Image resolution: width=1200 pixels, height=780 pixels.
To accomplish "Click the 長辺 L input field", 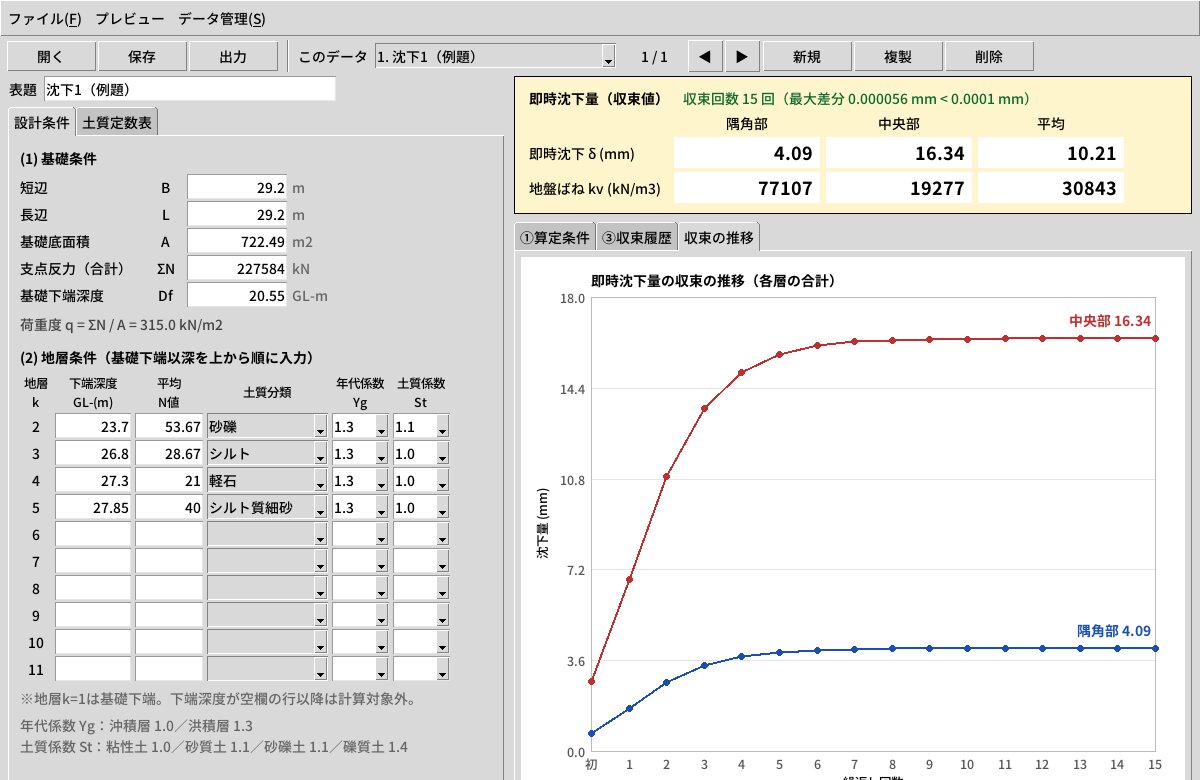I will pos(238,215).
